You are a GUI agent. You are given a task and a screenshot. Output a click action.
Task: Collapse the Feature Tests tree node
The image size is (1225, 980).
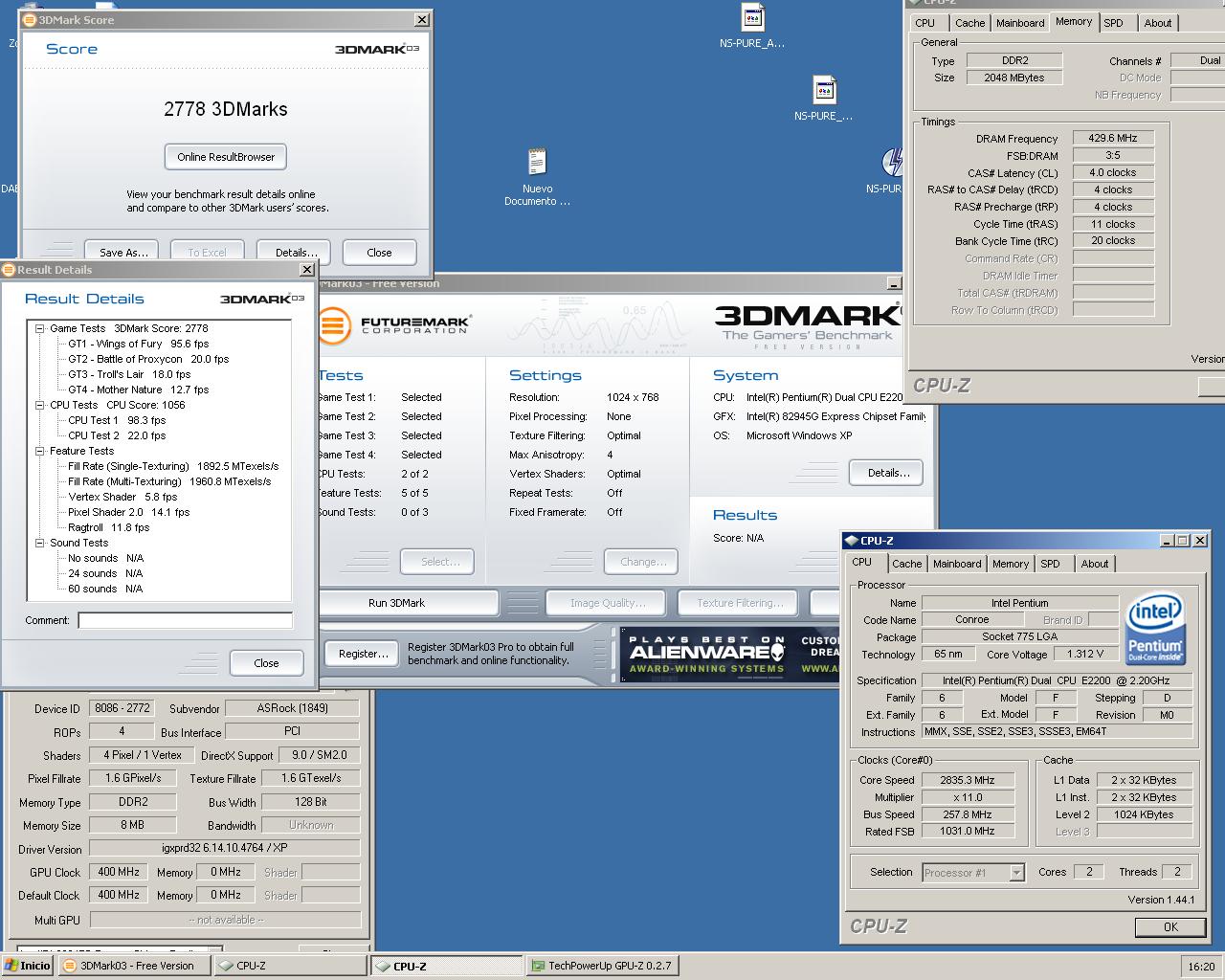(40, 451)
